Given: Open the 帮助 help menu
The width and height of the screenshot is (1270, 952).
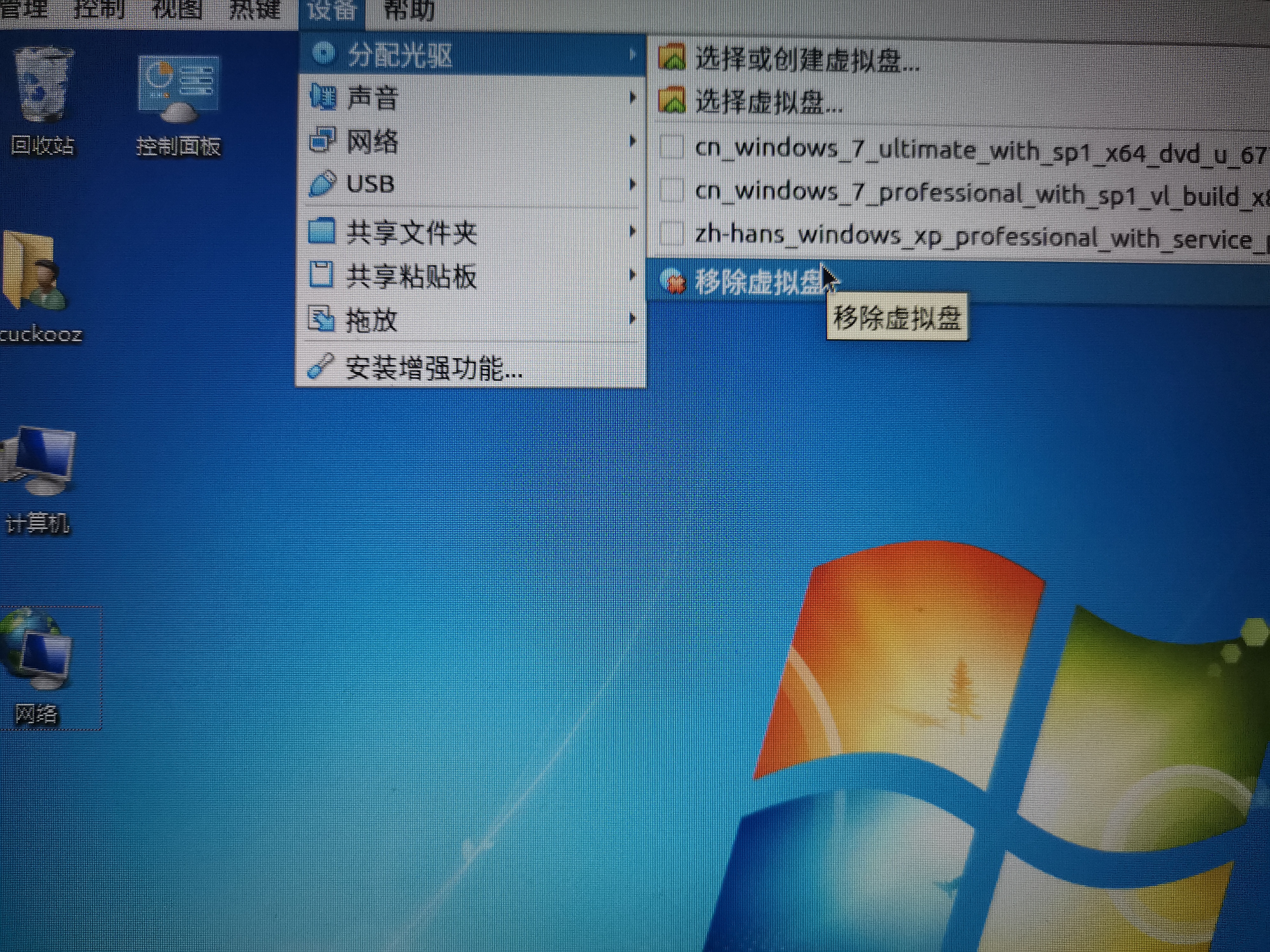Looking at the screenshot, I should click(x=409, y=10).
